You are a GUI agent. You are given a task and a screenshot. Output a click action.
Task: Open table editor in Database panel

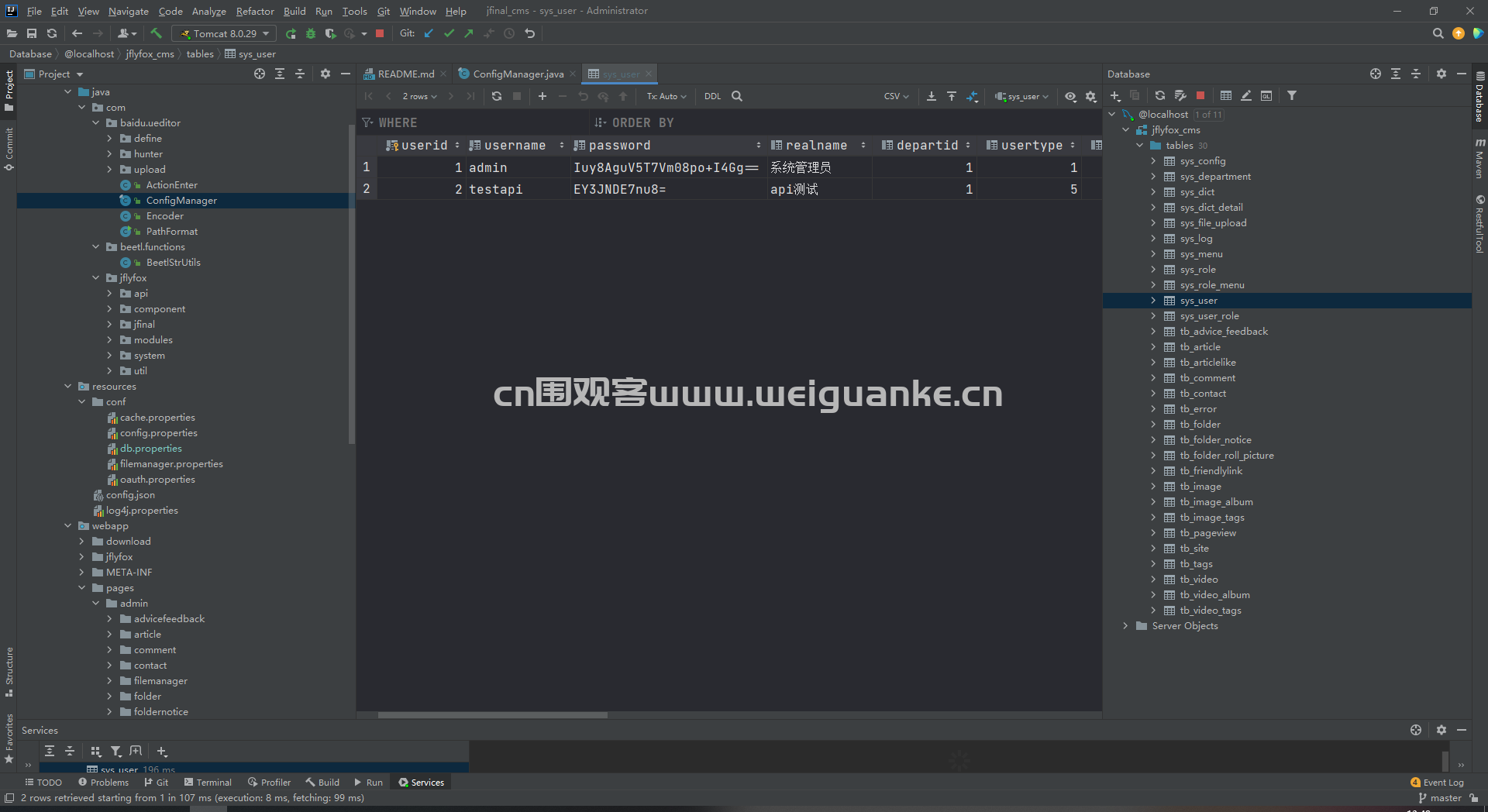pyautogui.click(x=1226, y=95)
